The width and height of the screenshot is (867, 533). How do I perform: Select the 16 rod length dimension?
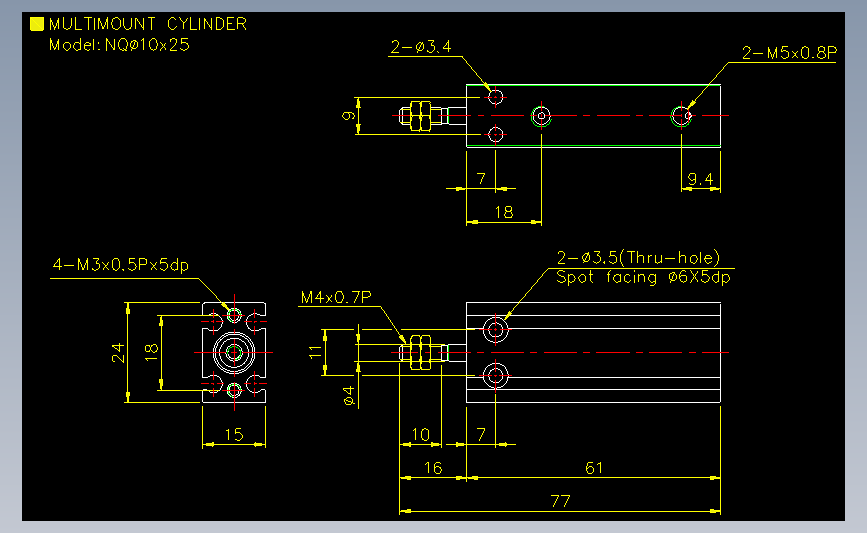tap(433, 468)
